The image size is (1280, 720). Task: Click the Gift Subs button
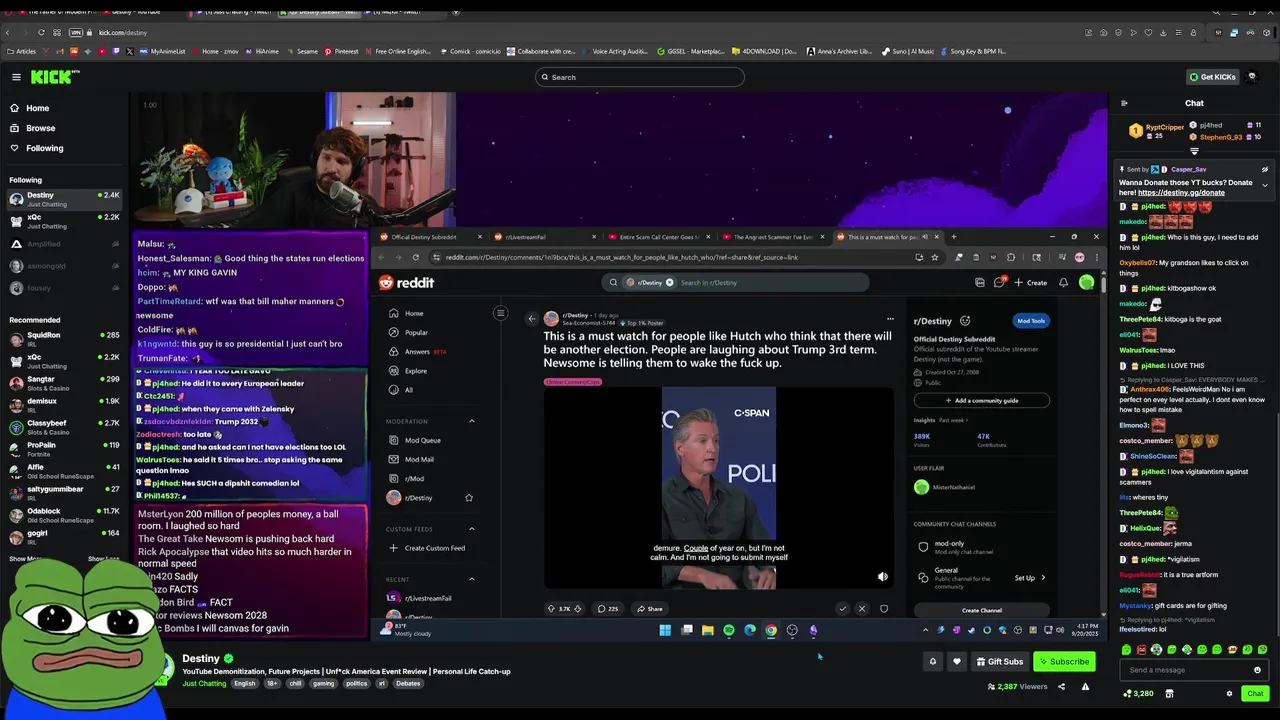pyautogui.click(x=1000, y=661)
